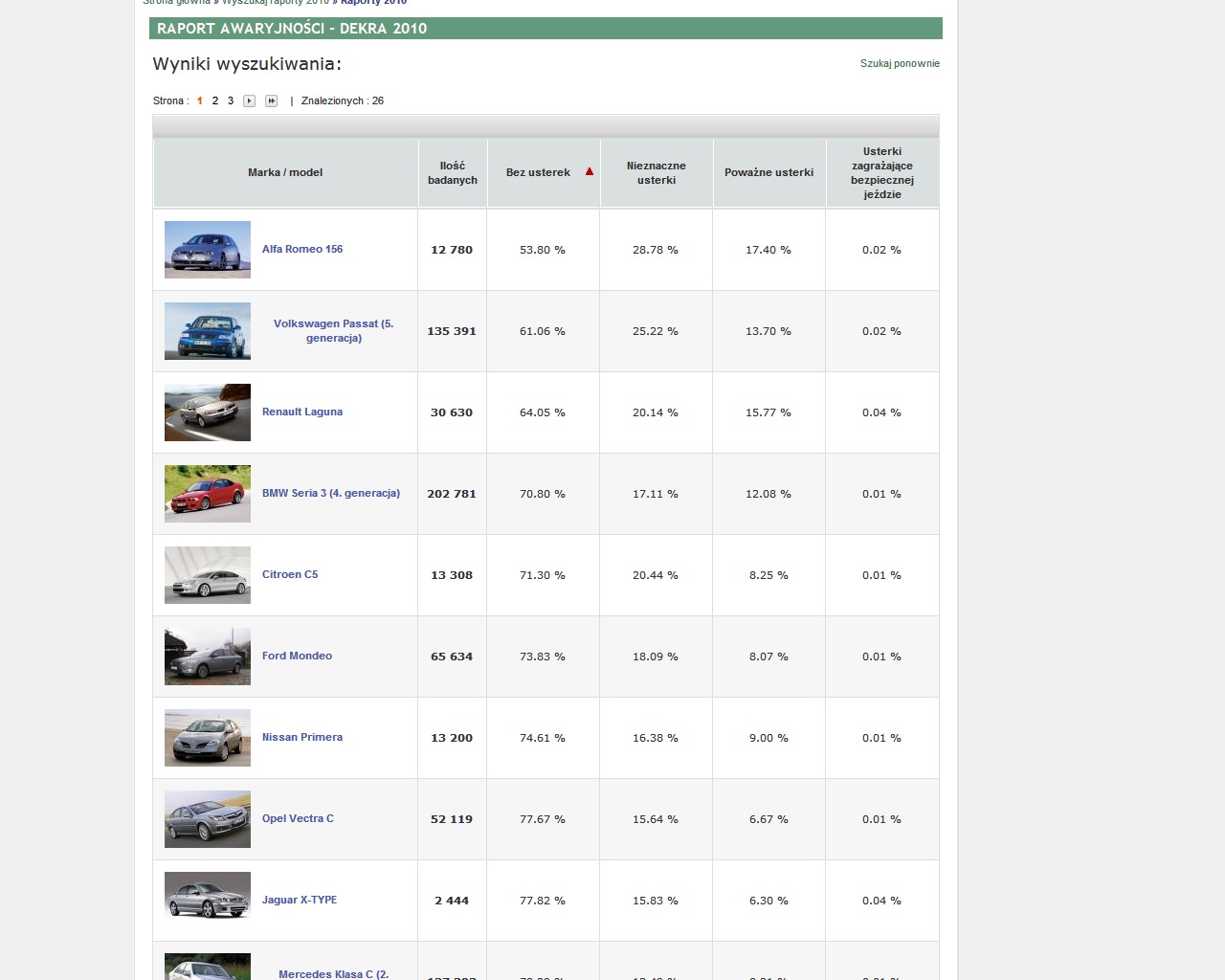Click the Ford Mondeo car thumbnail

tap(208, 657)
